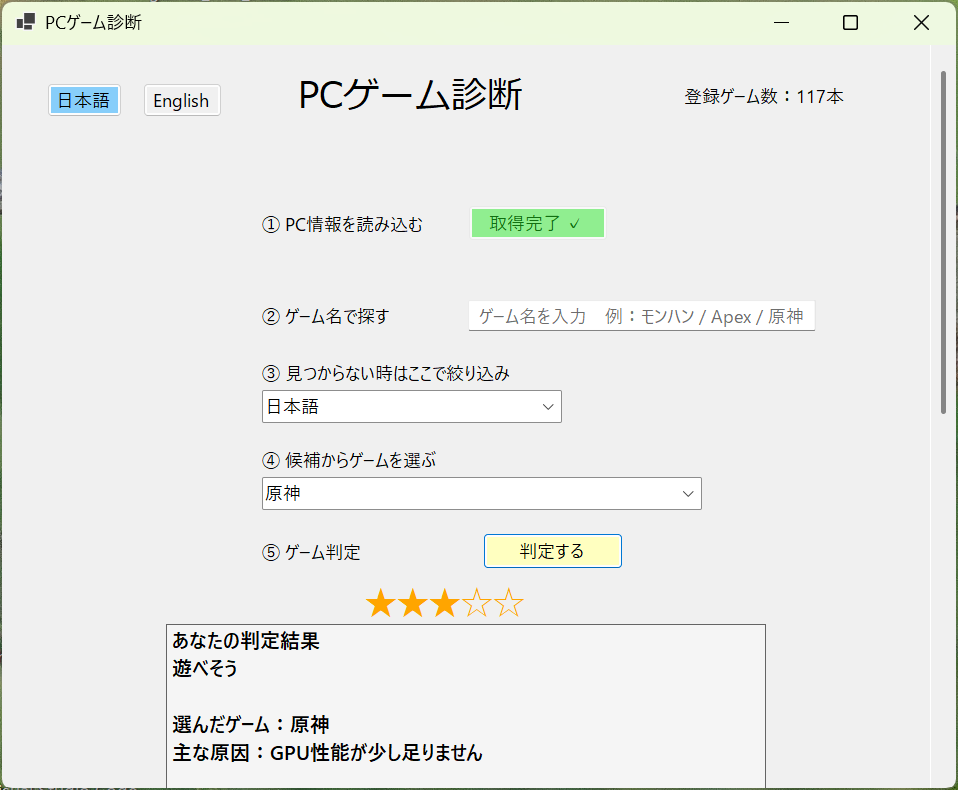The image size is (958, 790).
Task: Click the あなたの判定結果 result heading
Action: click(x=246, y=641)
